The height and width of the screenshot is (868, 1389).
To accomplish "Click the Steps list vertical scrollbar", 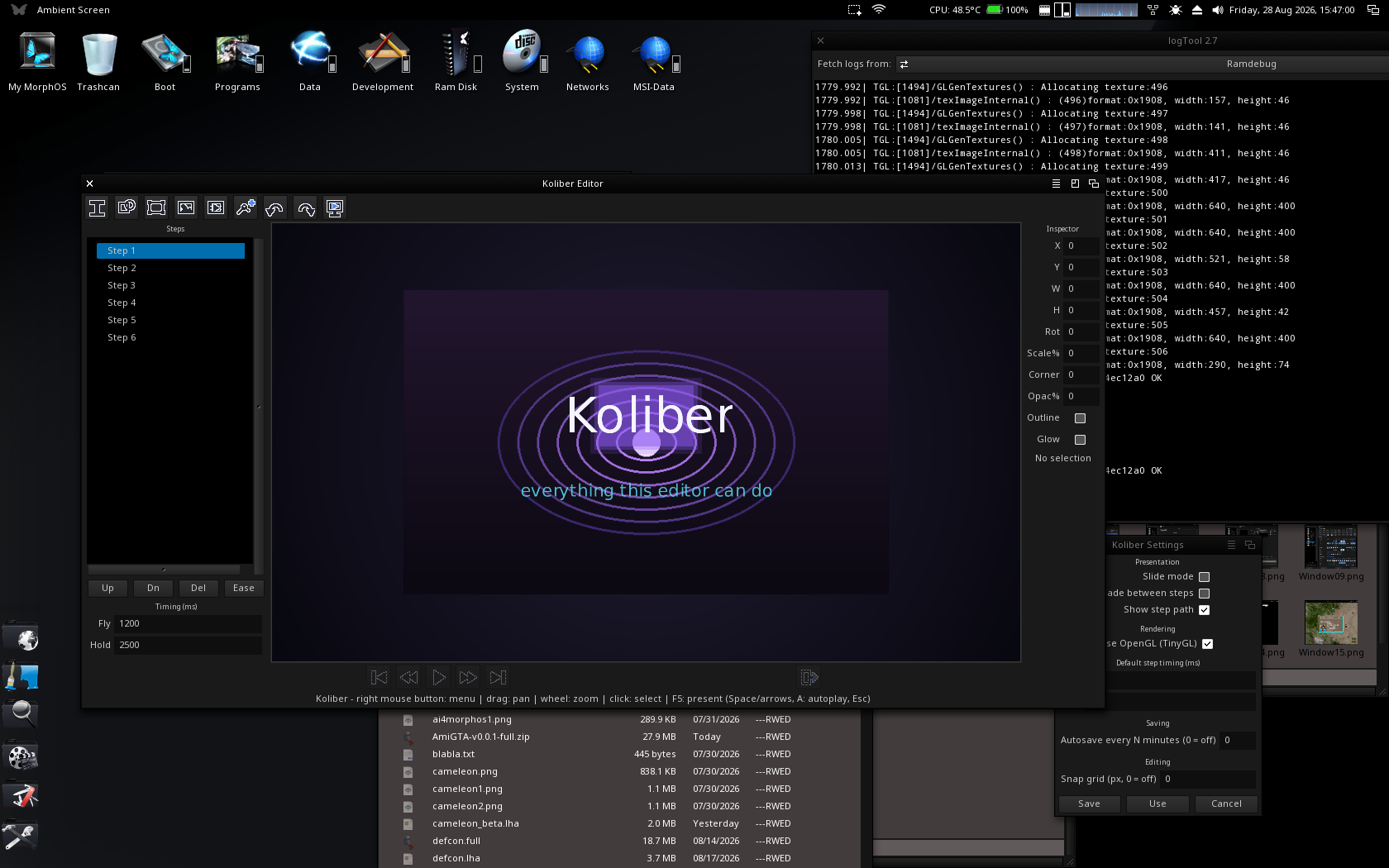I will (259, 406).
